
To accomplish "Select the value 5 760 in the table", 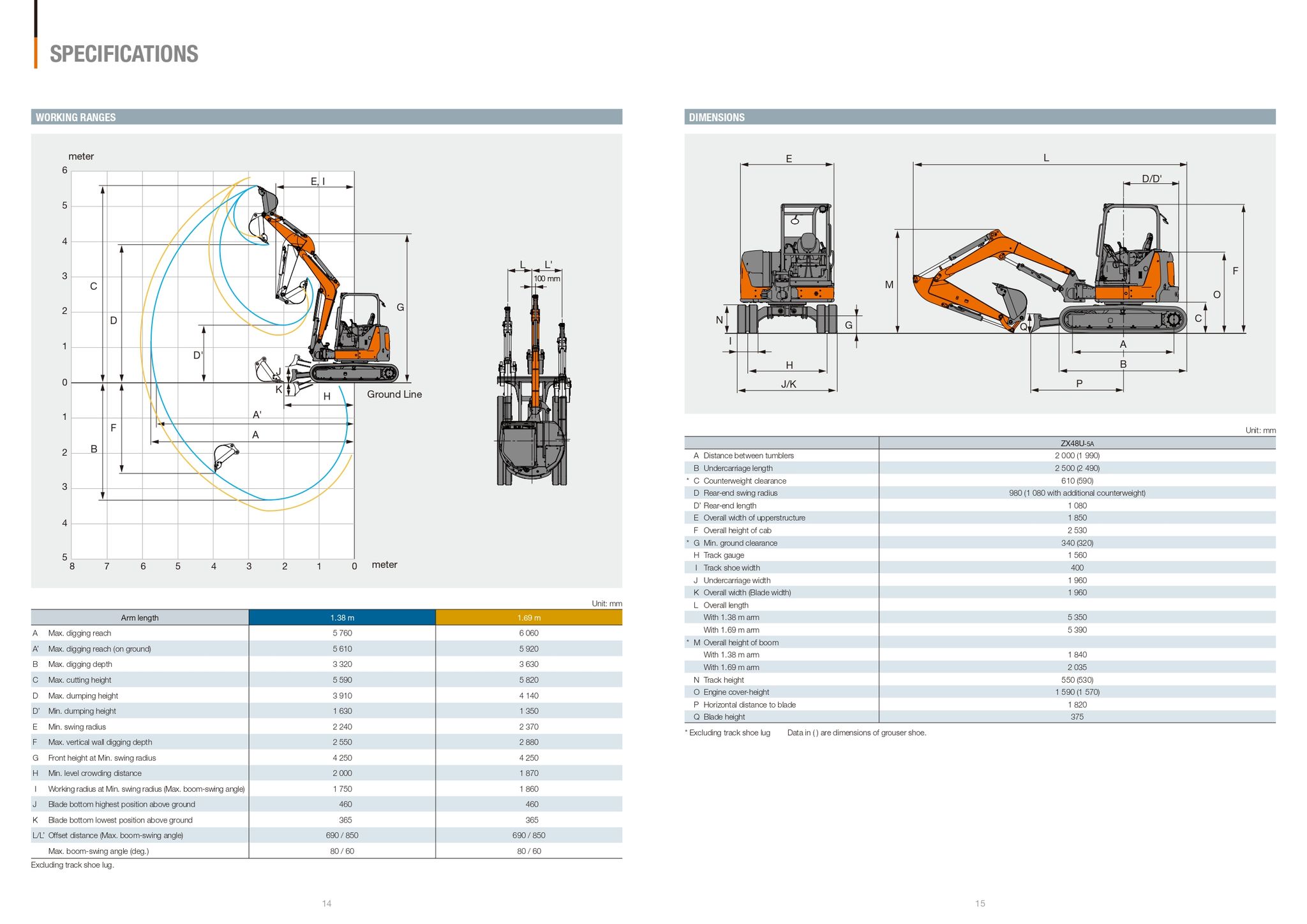I will [x=342, y=633].
